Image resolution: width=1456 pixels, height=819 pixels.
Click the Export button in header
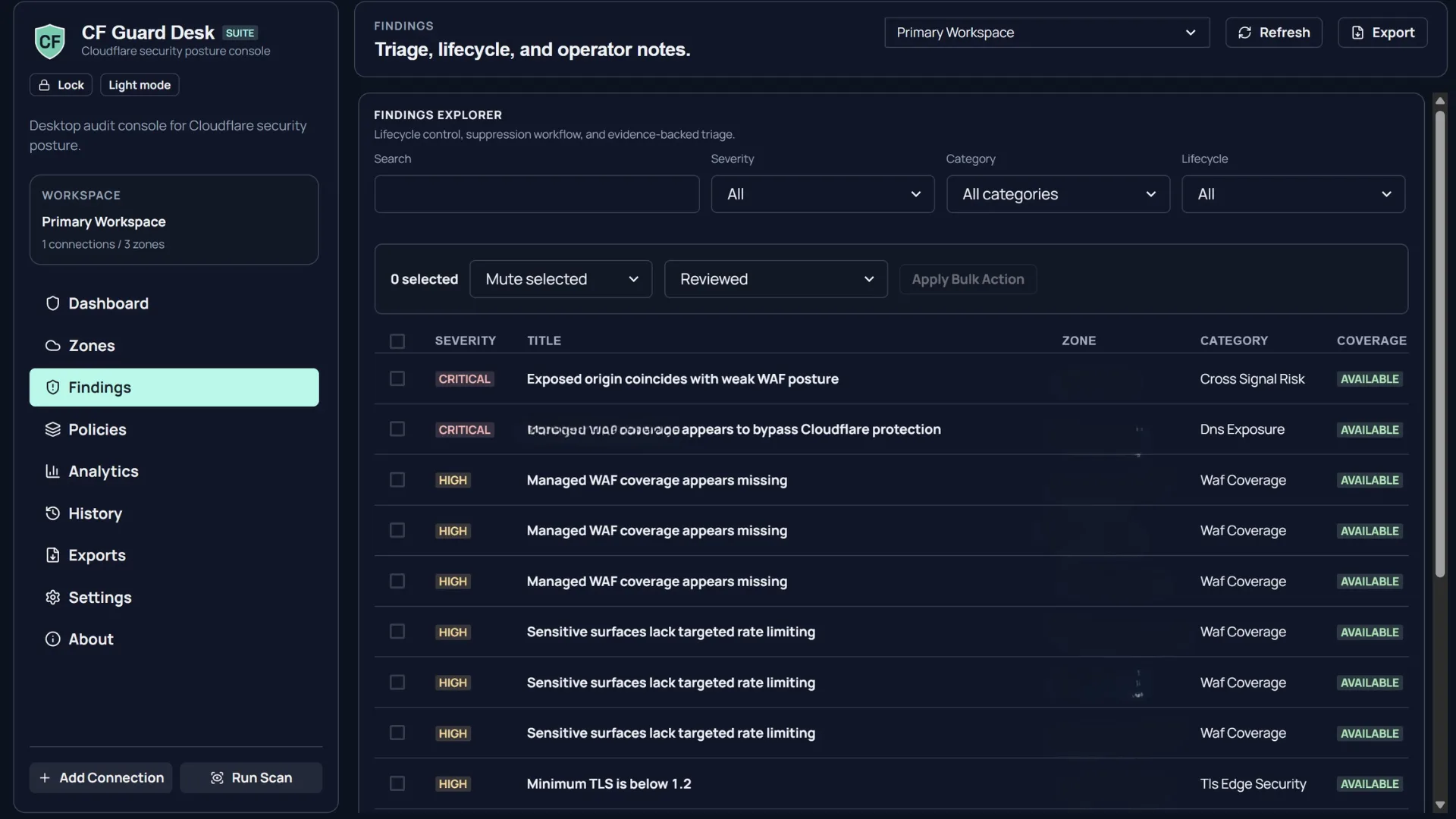click(x=1382, y=33)
